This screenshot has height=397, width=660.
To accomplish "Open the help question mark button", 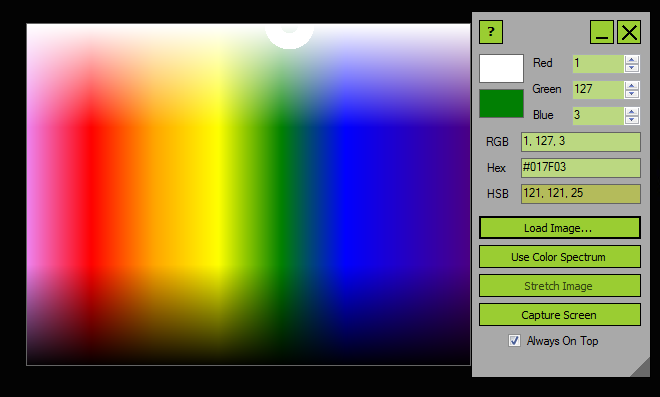I will [491, 32].
